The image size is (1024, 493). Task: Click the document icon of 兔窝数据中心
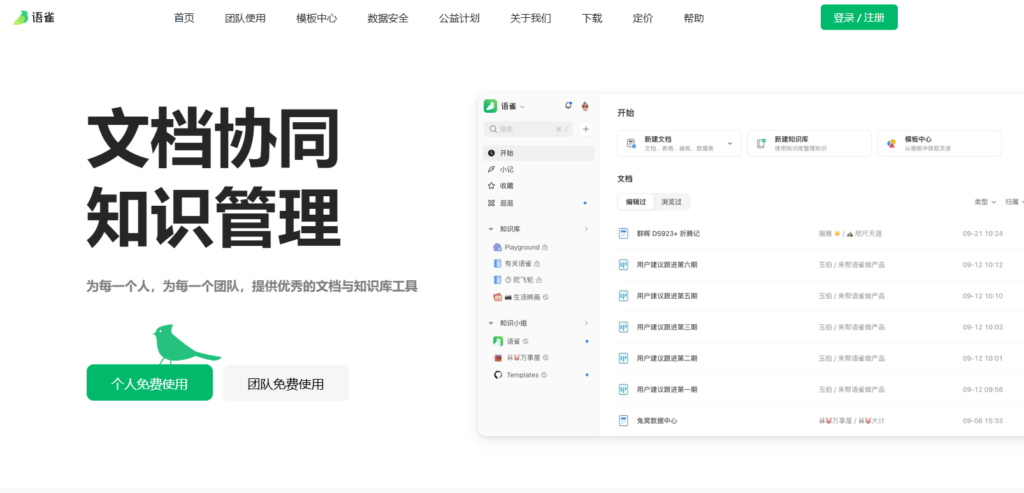623,421
